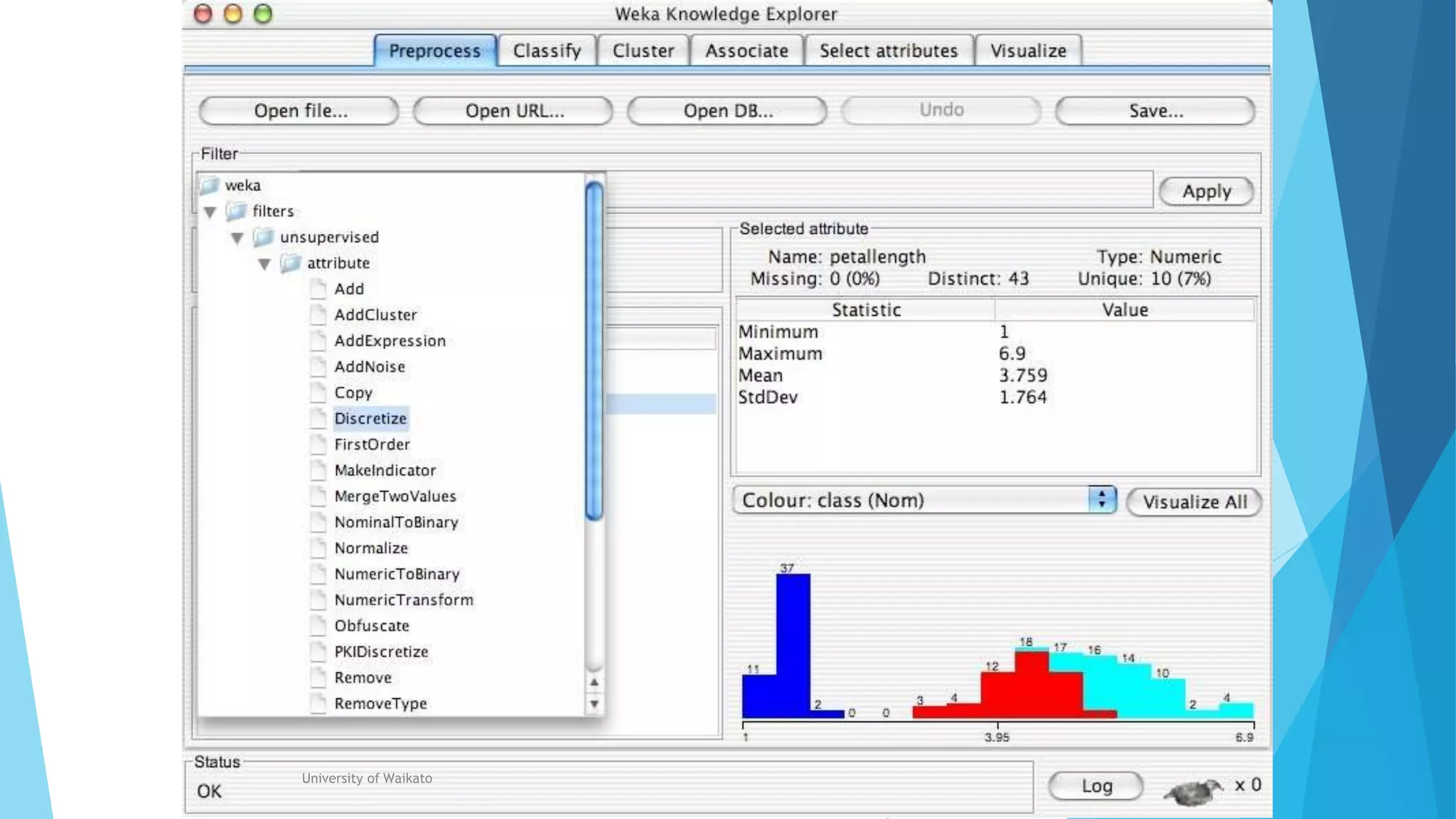Click the scrollbar down arrow in filter list
The width and height of the screenshot is (1456, 819).
(x=594, y=704)
